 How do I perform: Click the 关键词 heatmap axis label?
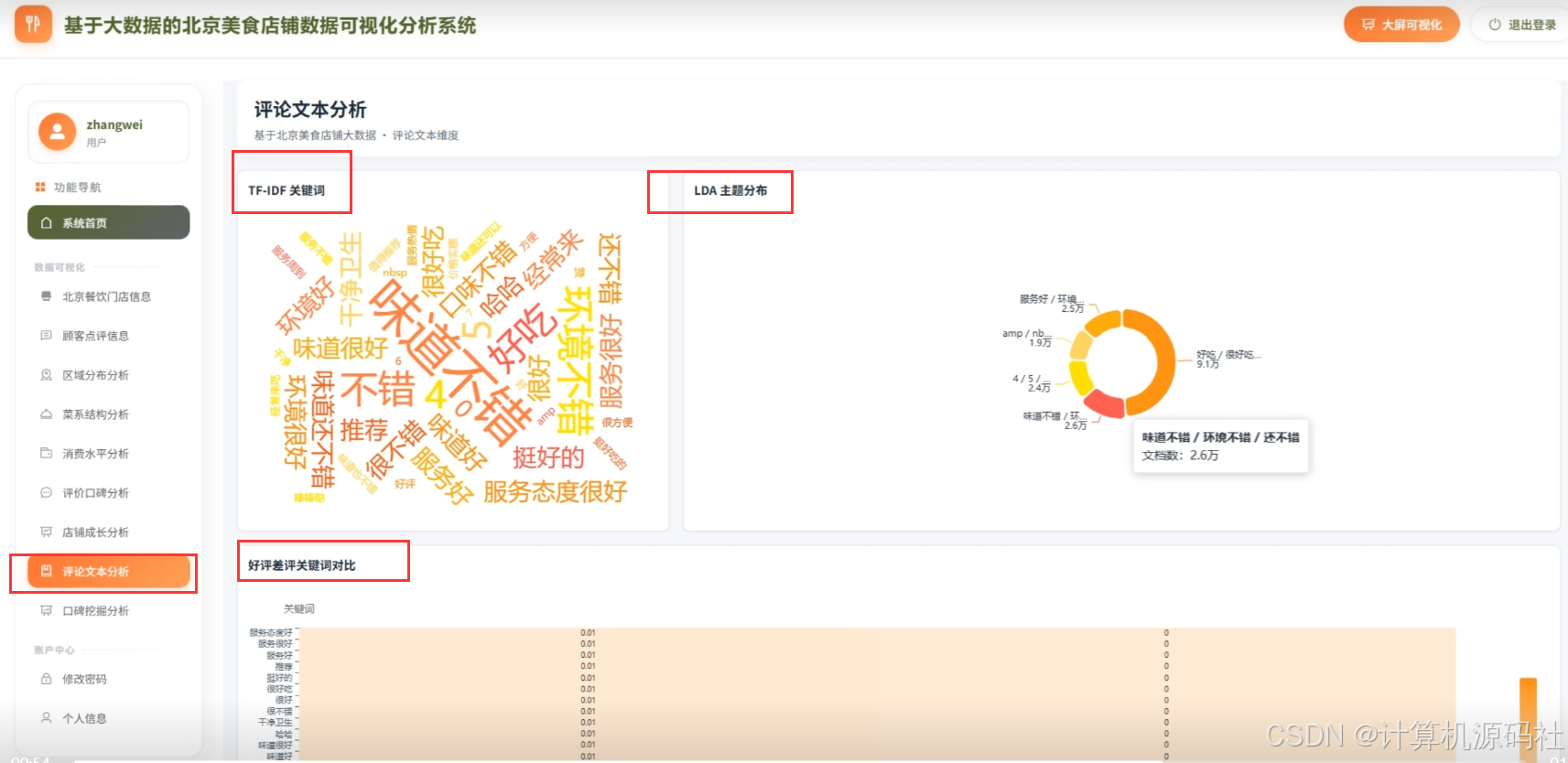click(x=299, y=608)
